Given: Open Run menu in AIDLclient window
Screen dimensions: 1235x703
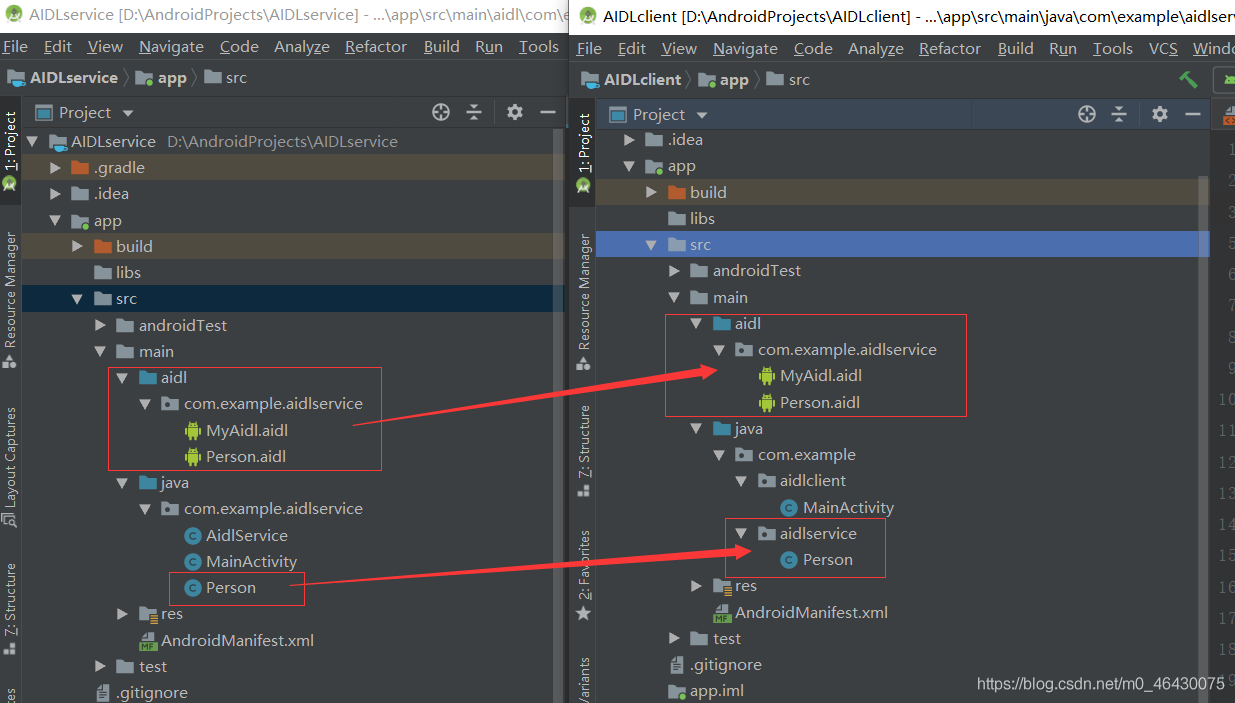Looking at the screenshot, I should [x=1063, y=48].
